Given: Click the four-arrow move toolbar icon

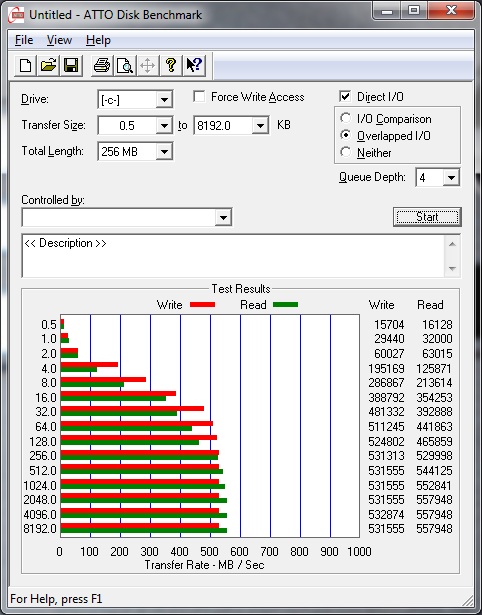Looking at the screenshot, I should point(147,65).
